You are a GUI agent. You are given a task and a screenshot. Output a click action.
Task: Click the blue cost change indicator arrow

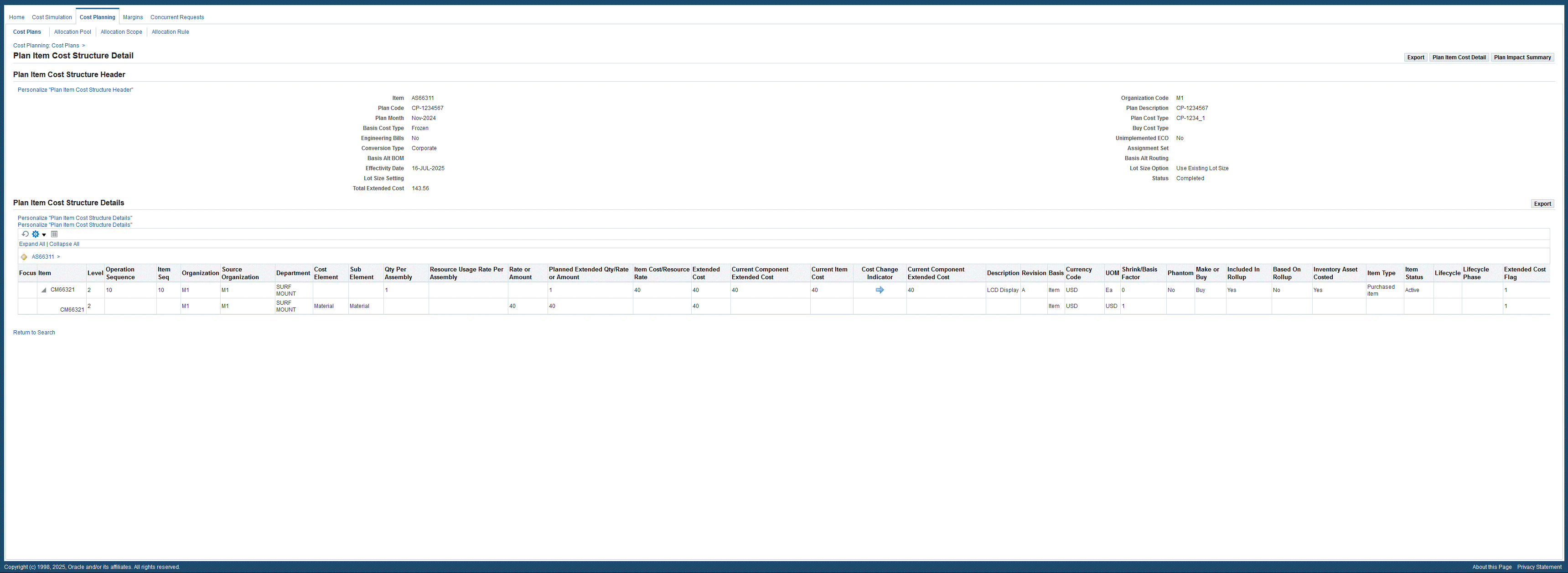point(879,291)
